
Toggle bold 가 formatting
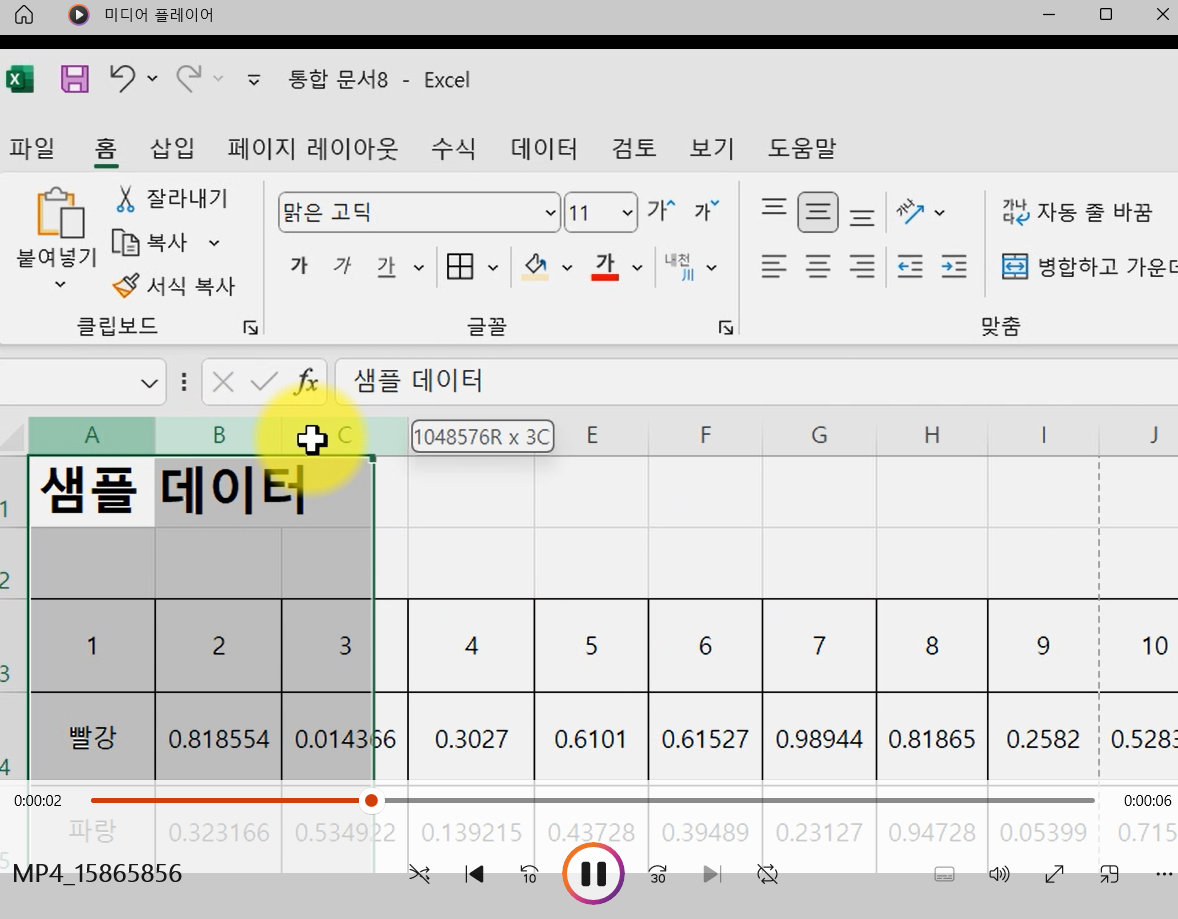tap(299, 265)
